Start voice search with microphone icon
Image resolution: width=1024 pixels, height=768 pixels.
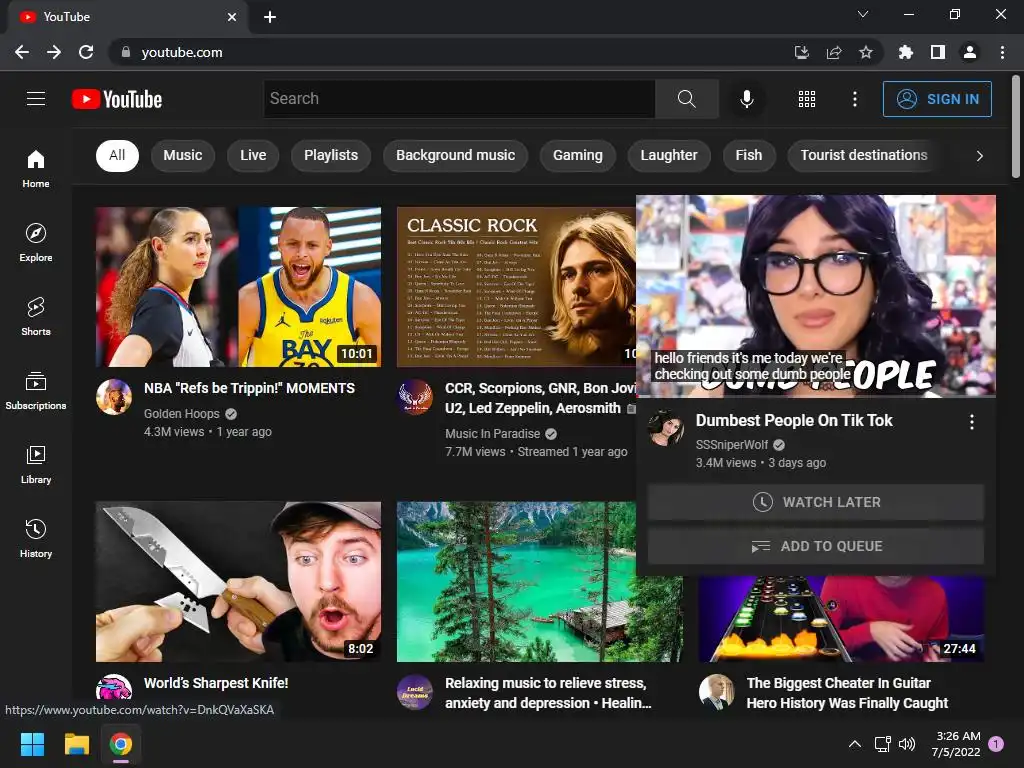tap(746, 99)
